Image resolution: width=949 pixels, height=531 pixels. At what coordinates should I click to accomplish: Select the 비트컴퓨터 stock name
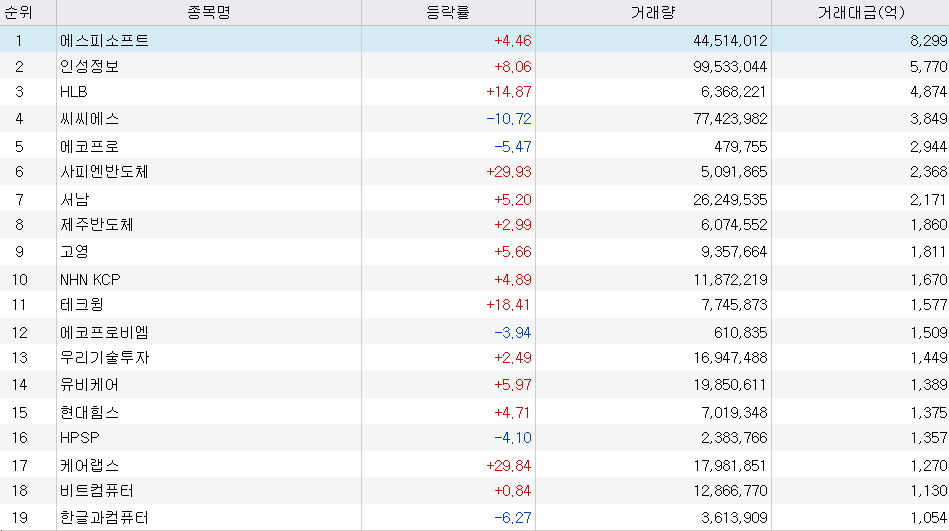click(x=96, y=490)
